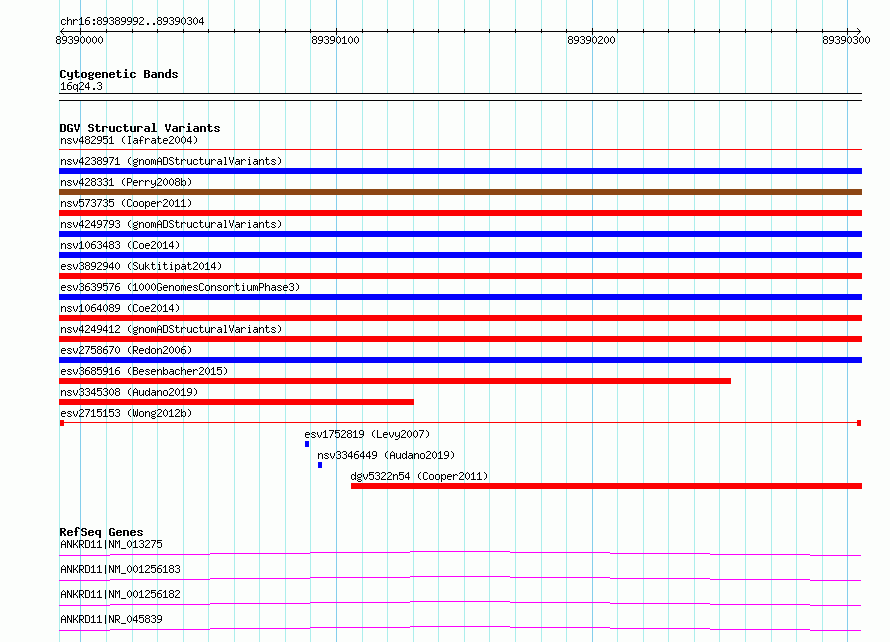Screen dimensions: 890x642
Task: Open variant esv2715153 (Wong2012b) label
Action: [x=126, y=413]
